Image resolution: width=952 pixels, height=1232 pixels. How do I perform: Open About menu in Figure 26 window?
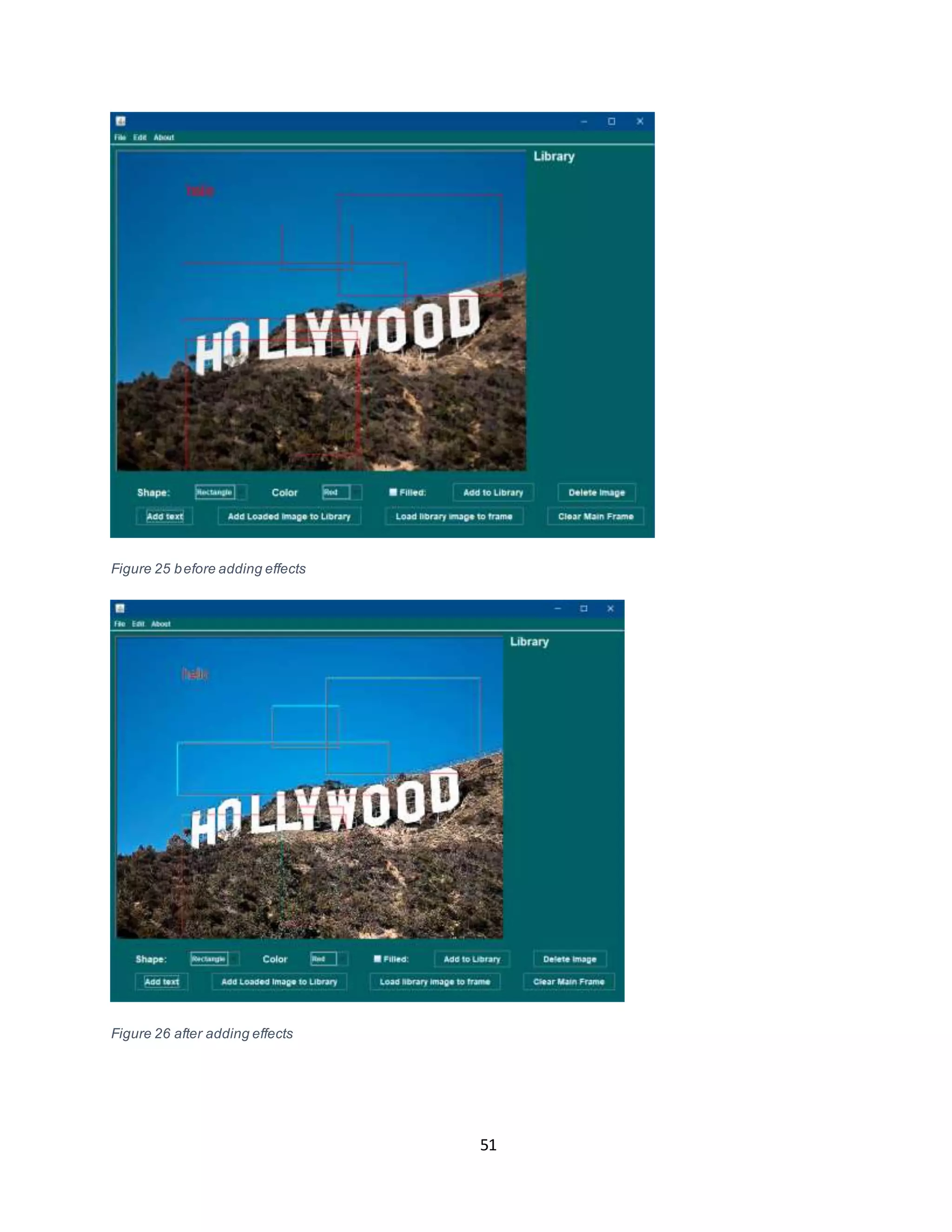pyautogui.click(x=161, y=624)
